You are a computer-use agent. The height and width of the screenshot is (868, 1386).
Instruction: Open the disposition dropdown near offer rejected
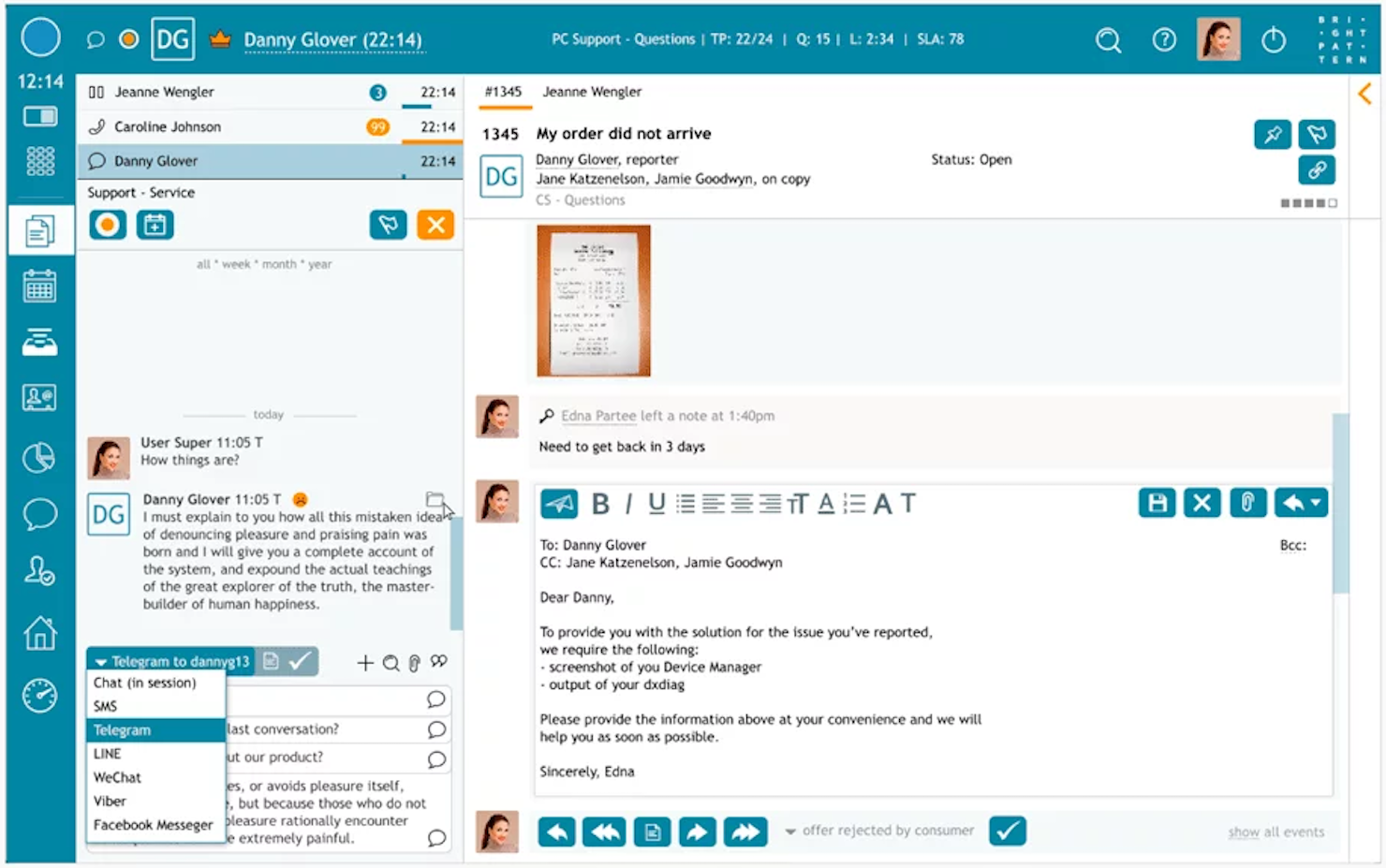pos(791,831)
